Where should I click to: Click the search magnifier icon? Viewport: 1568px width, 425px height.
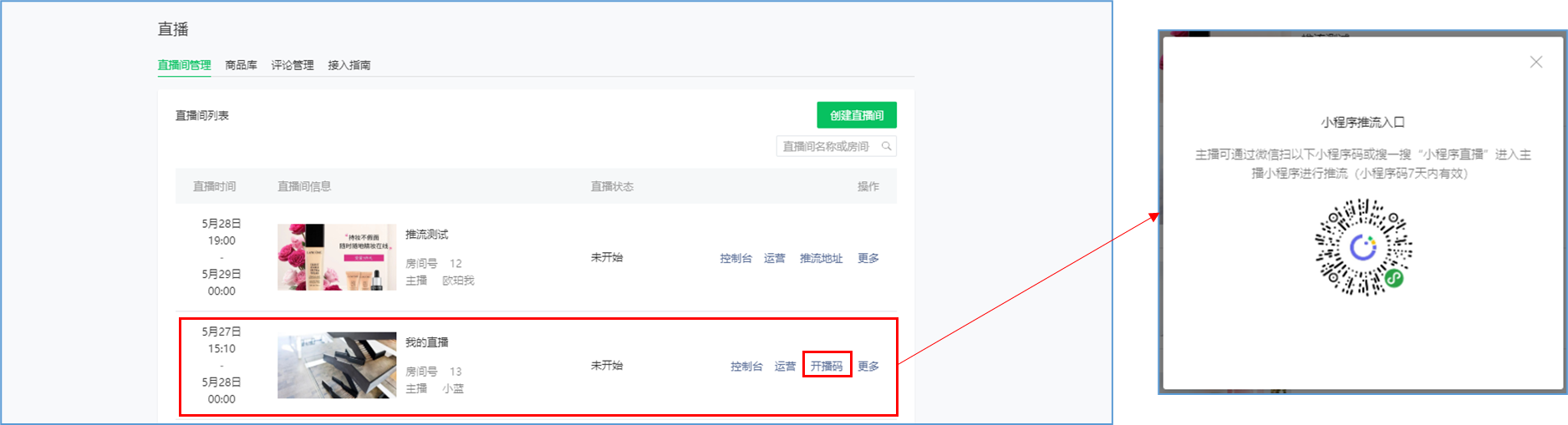click(887, 146)
